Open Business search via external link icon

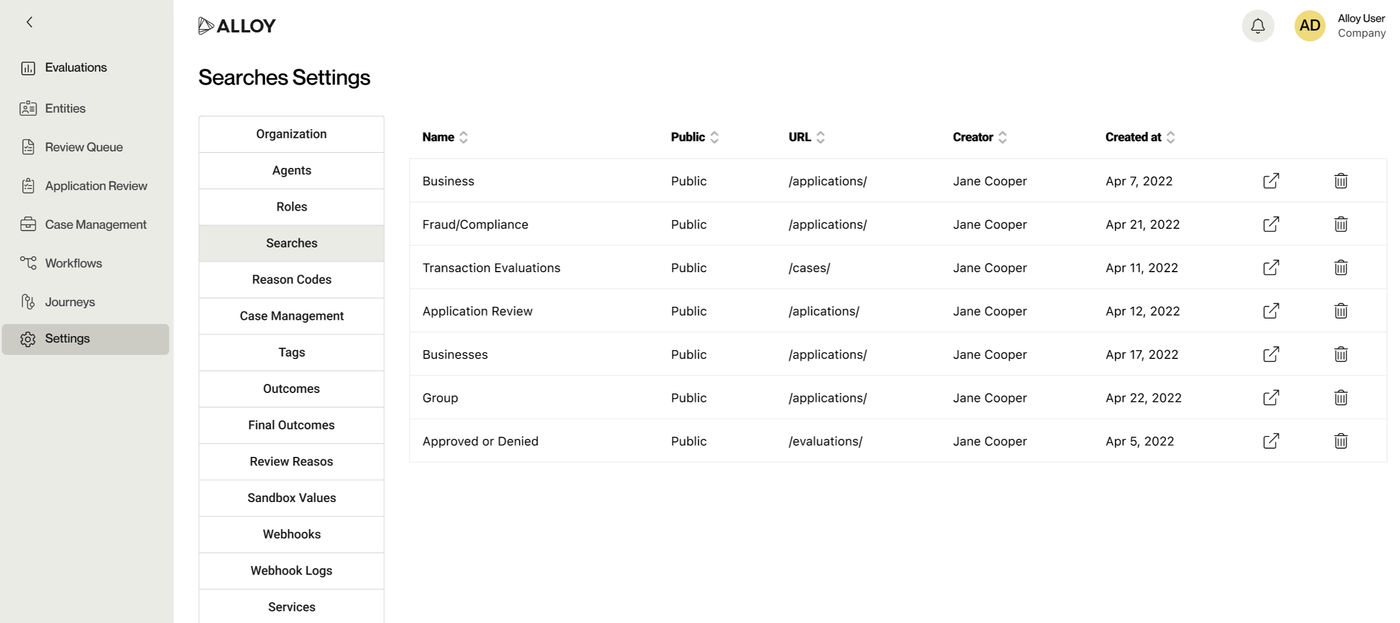[1271, 181]
